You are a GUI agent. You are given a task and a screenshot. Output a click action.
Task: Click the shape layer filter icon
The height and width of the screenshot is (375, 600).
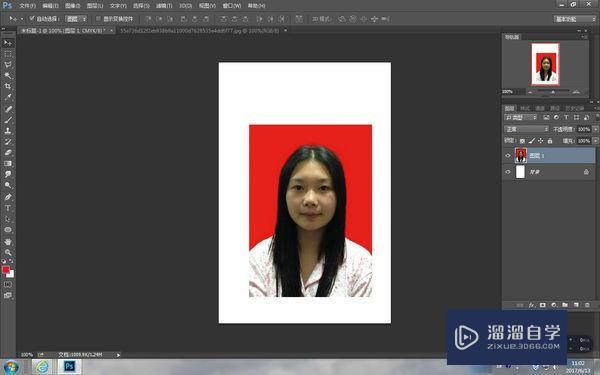pyautogui.click(x=576, y=117)
